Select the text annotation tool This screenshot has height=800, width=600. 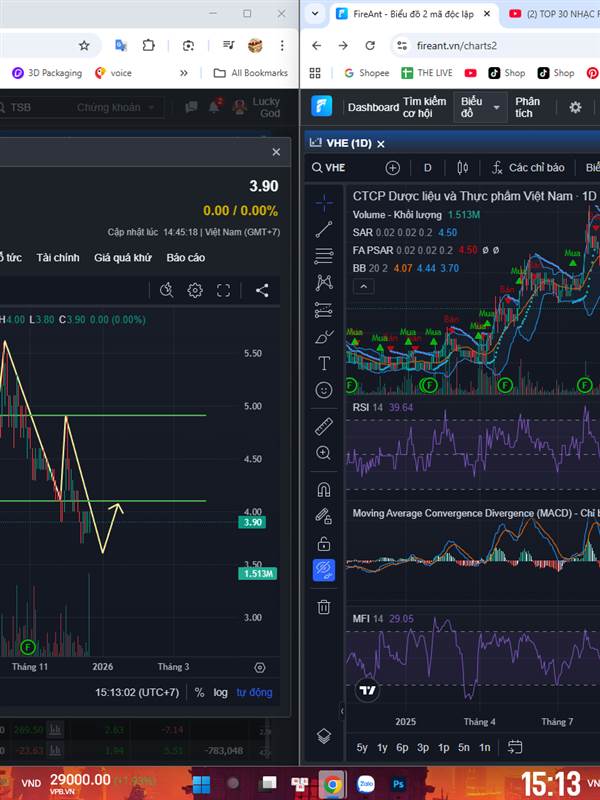323,363
